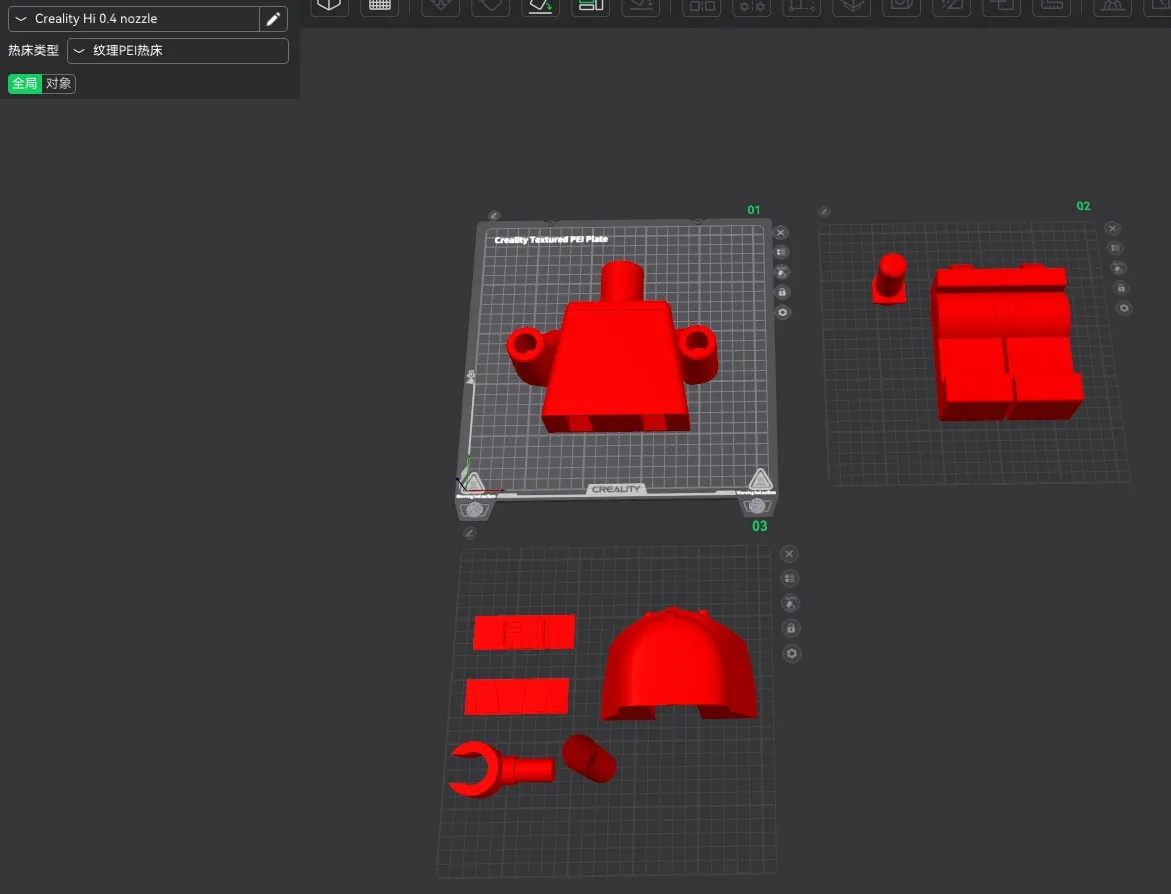Toggle the lock on plate 02
1171x894 pixels.
(1121, 288)
